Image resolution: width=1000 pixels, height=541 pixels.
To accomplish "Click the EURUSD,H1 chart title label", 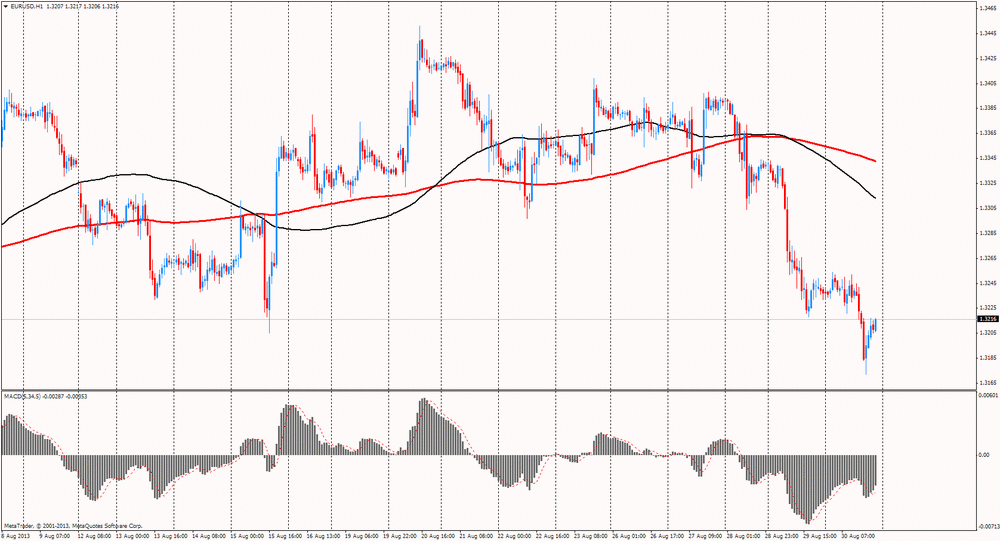I will (x=26, y=6).
